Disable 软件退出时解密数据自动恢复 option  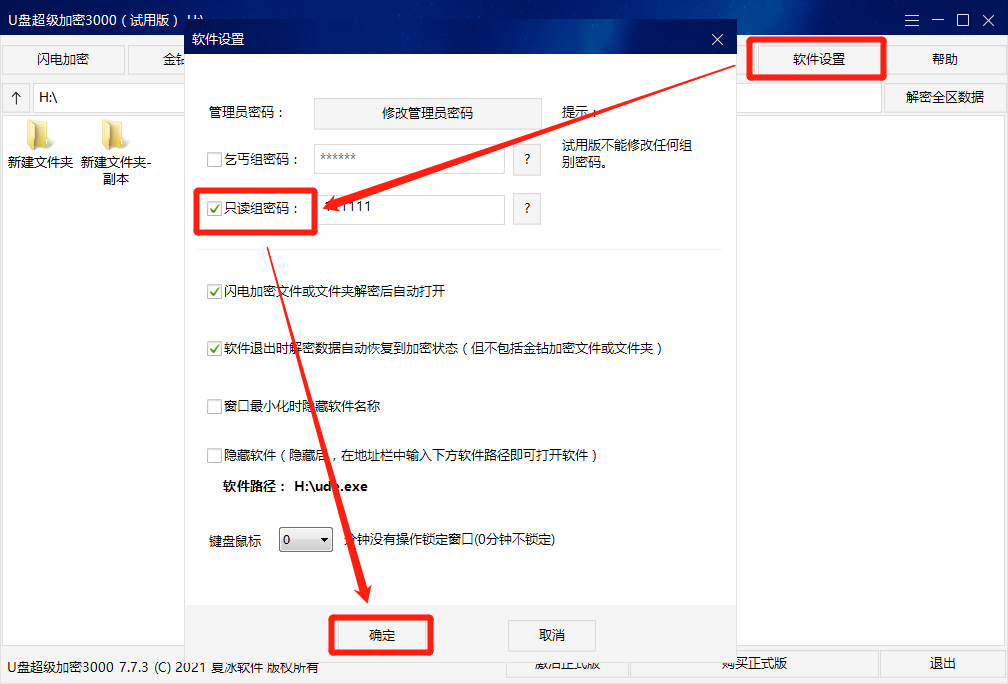pyautogui.click(x=214, y=348)
